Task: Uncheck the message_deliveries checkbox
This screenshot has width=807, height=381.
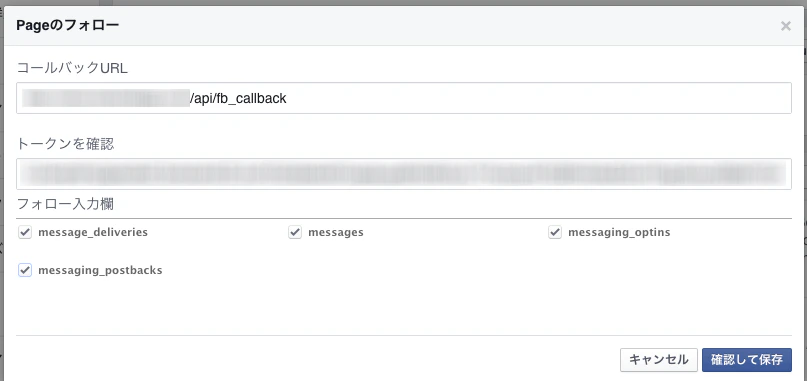Action: 25,232
